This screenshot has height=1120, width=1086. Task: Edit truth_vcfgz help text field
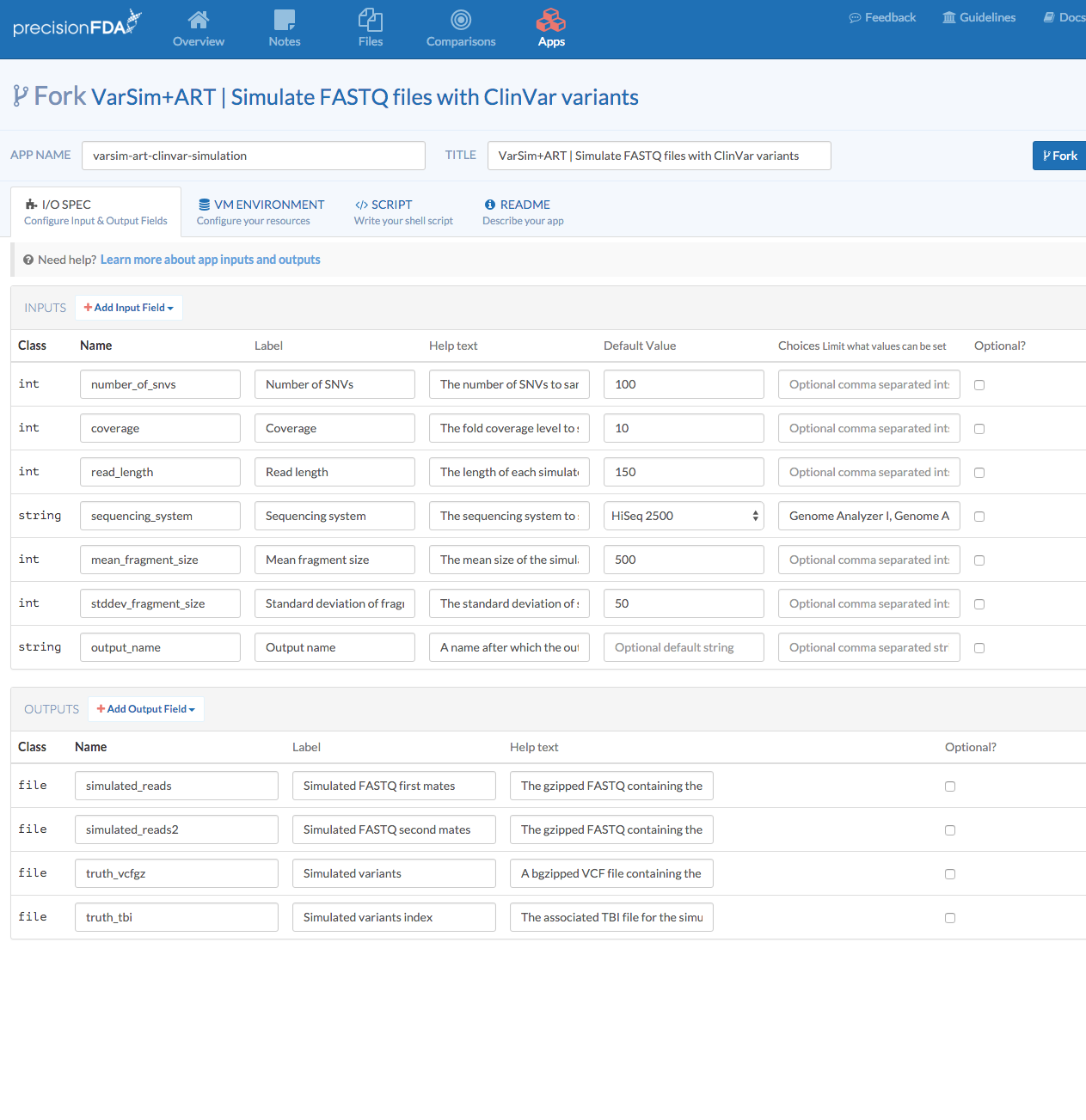611,873
